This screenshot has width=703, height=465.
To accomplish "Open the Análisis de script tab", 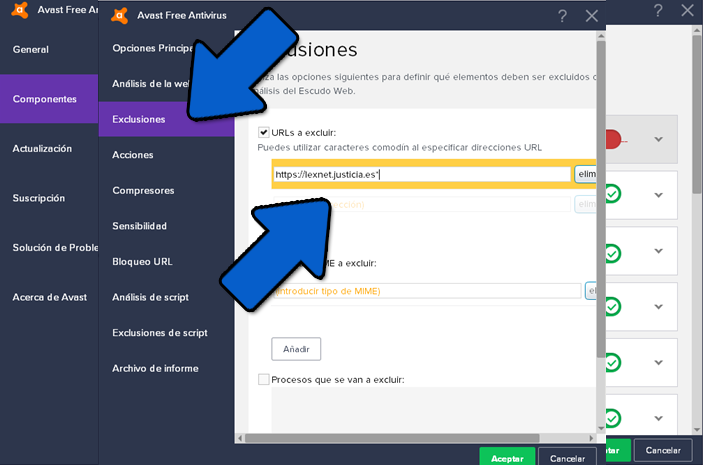I will point(150,297).
